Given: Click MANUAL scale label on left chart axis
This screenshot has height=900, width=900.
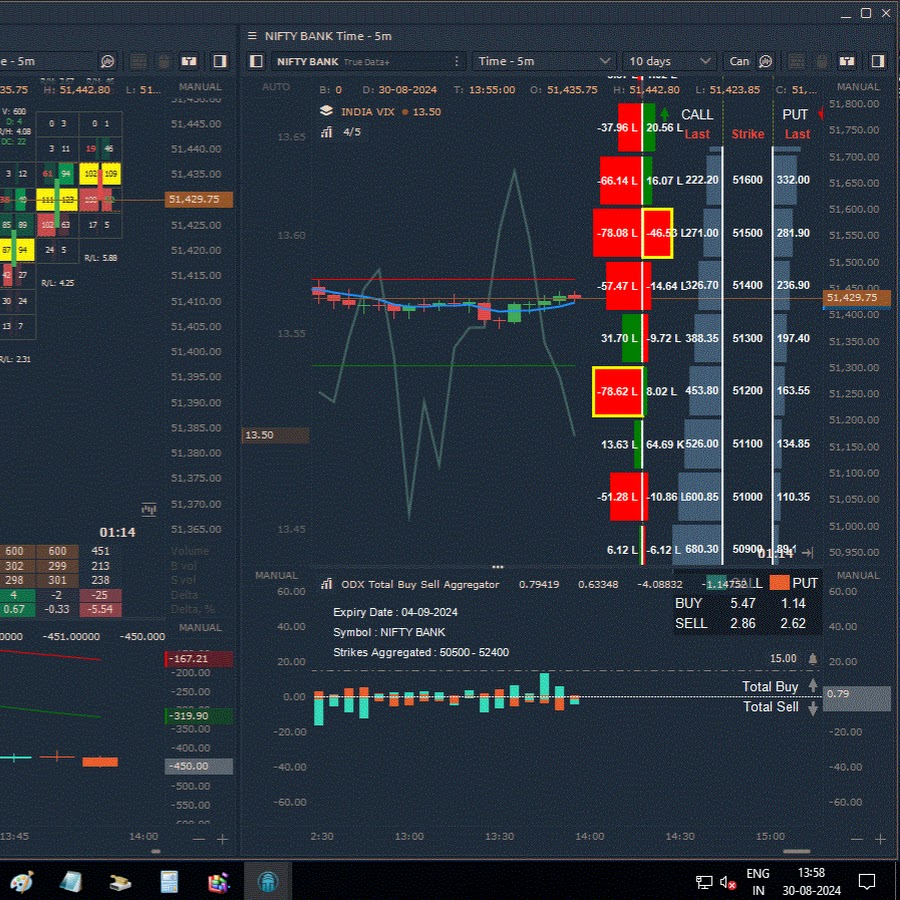Looking at the screenshot, I should click(x=200, y=87).
